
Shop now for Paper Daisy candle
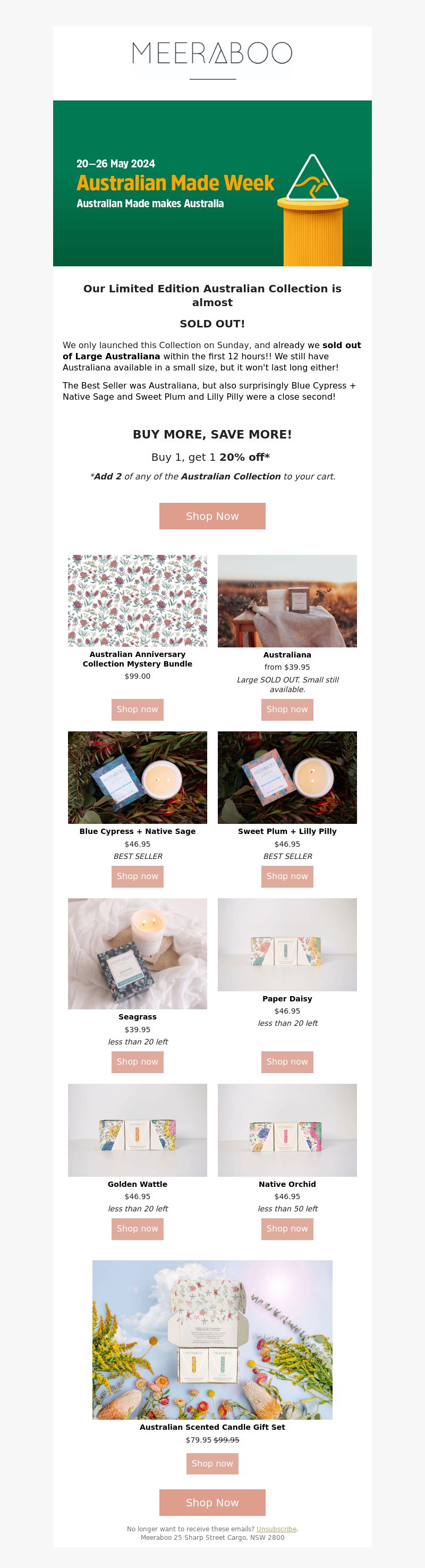pyautogui.click(x=287, y=1062)
